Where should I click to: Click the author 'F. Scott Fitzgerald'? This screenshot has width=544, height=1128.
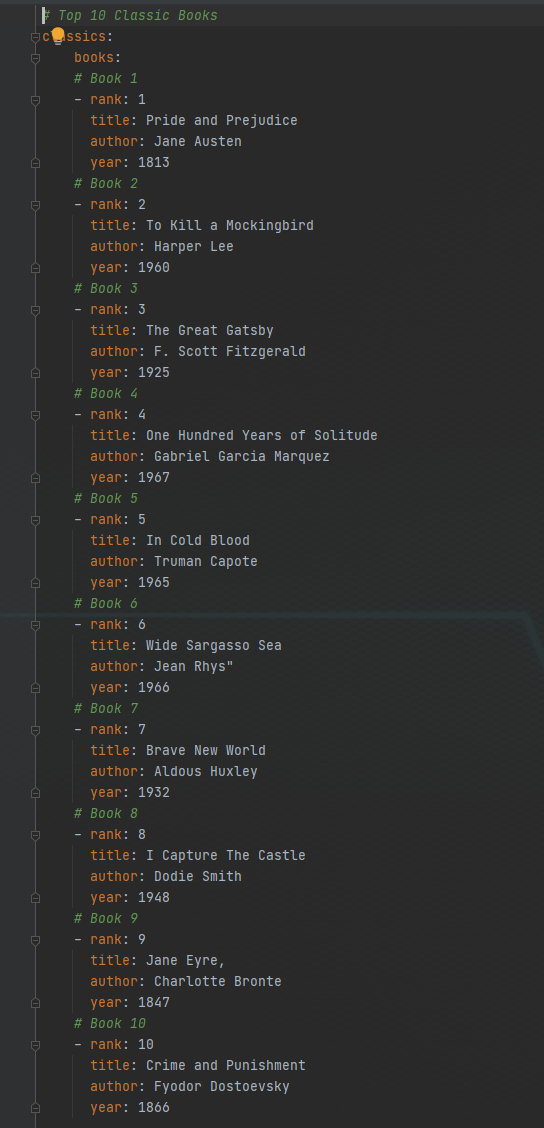tap(230, 352)
